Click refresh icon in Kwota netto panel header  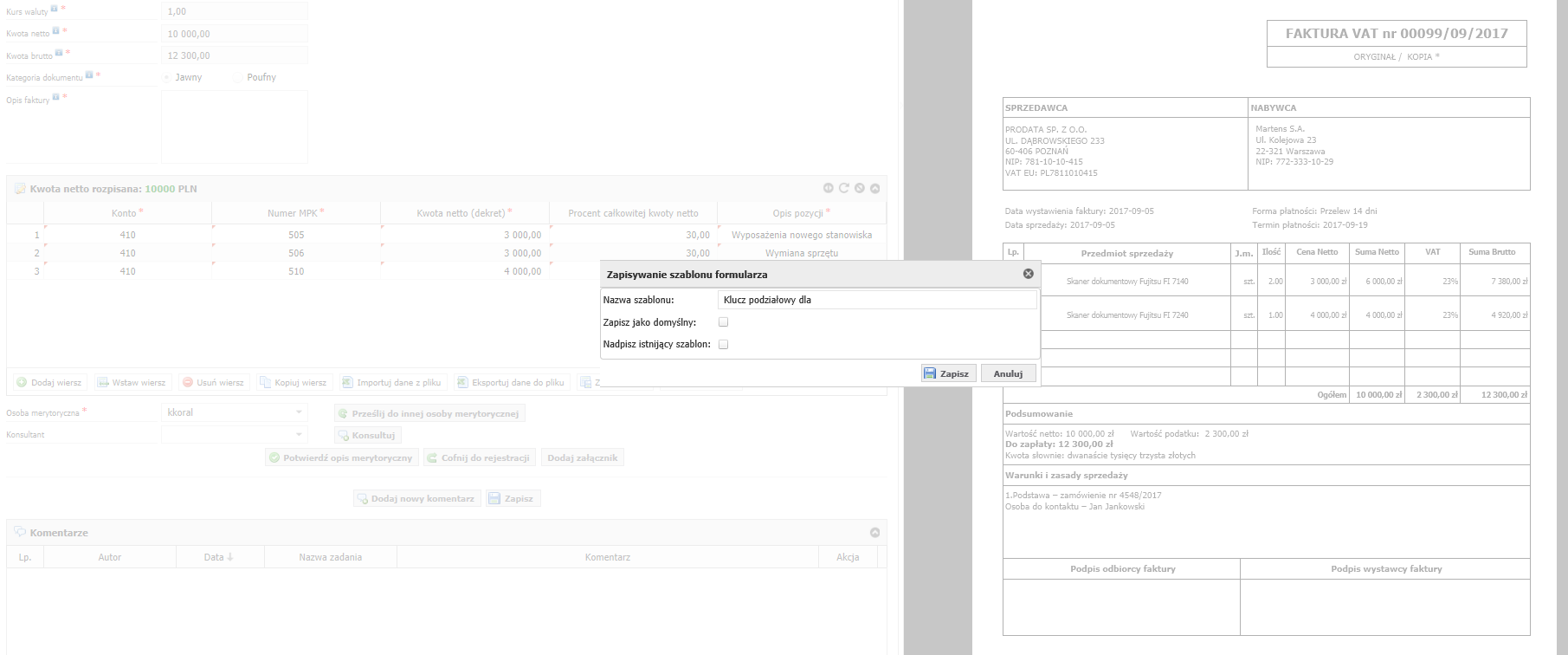point(843,188)
